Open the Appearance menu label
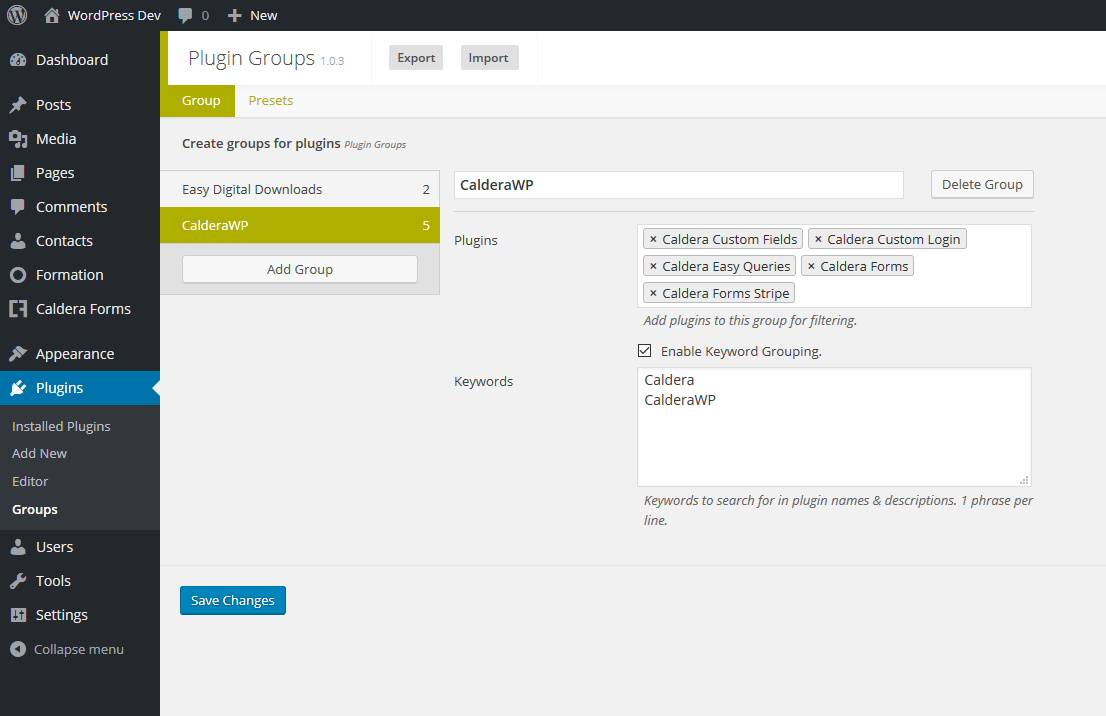This screenshot has height=716, width=1106. pos(75,354)
